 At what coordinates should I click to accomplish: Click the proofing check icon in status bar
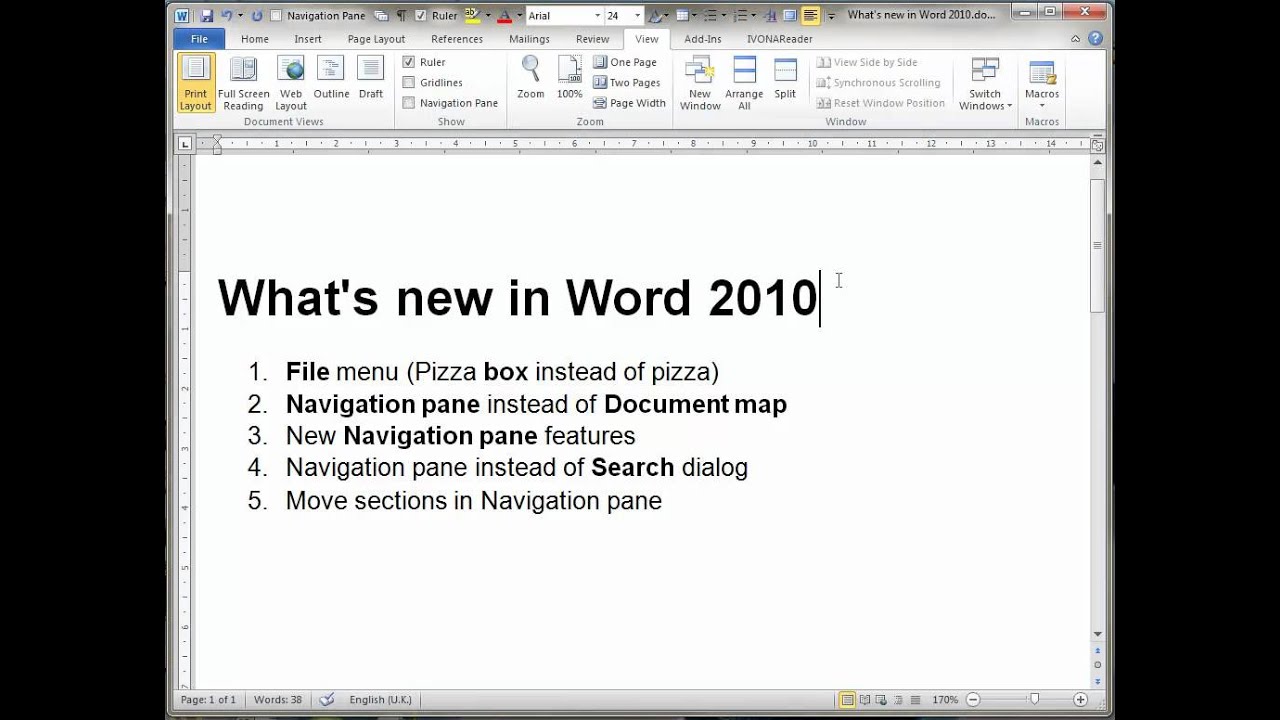tap(325, 699)
